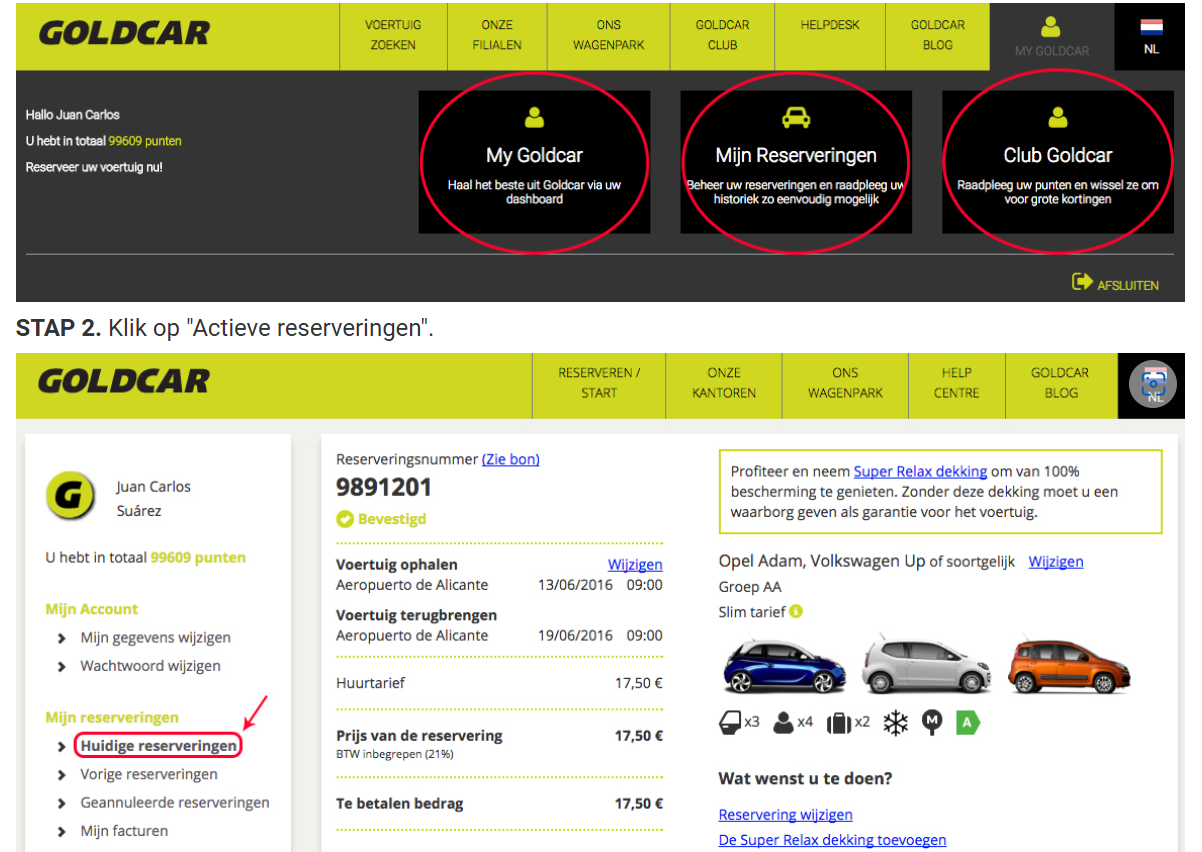Viewport: 1202px width, 852px height.
Task: Click the round G avatar of Juan Carlos
Action: click(x=70, y=497)
